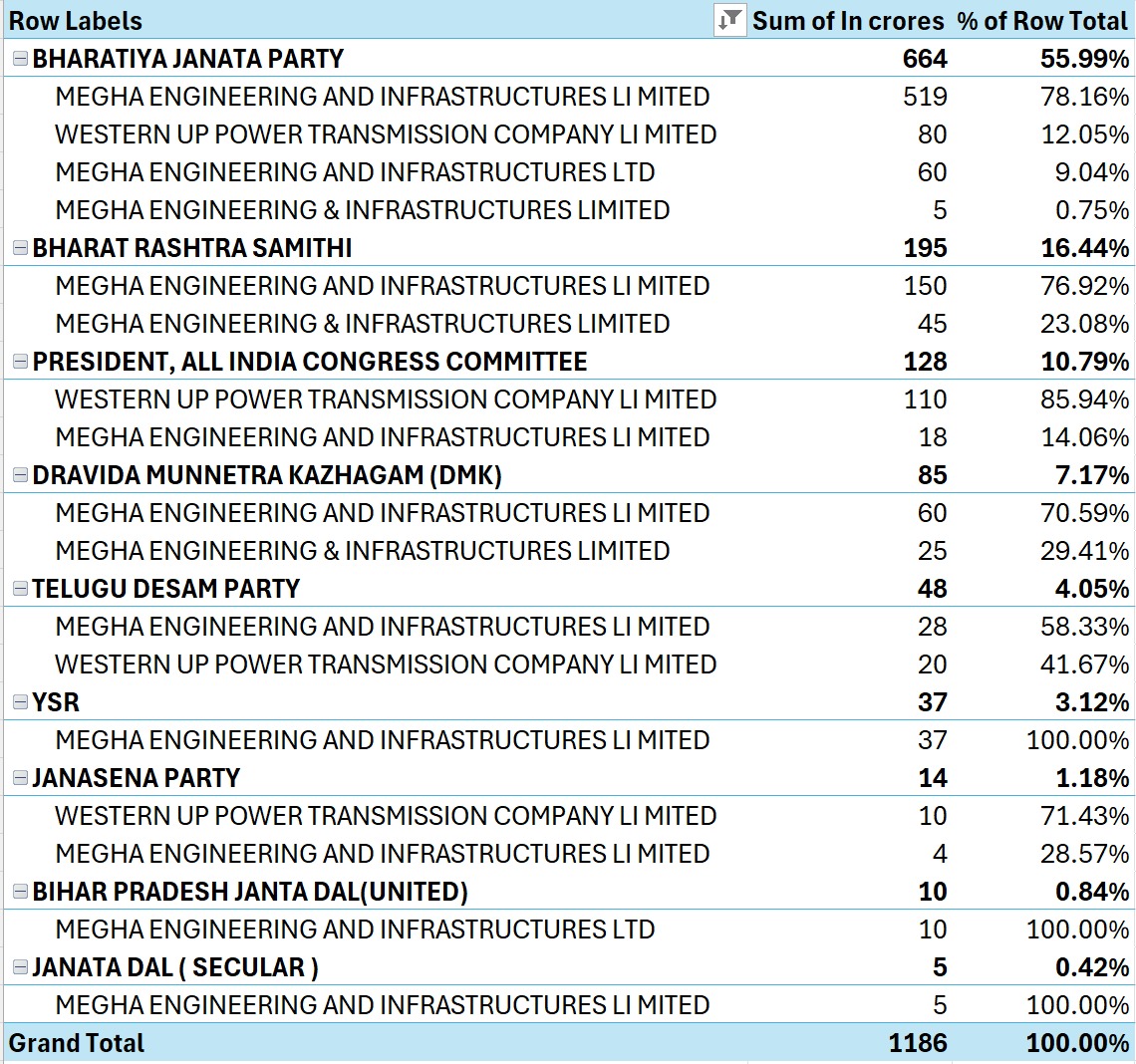
Task: Select the 10.79% cell
Action: click(1084, 362)
